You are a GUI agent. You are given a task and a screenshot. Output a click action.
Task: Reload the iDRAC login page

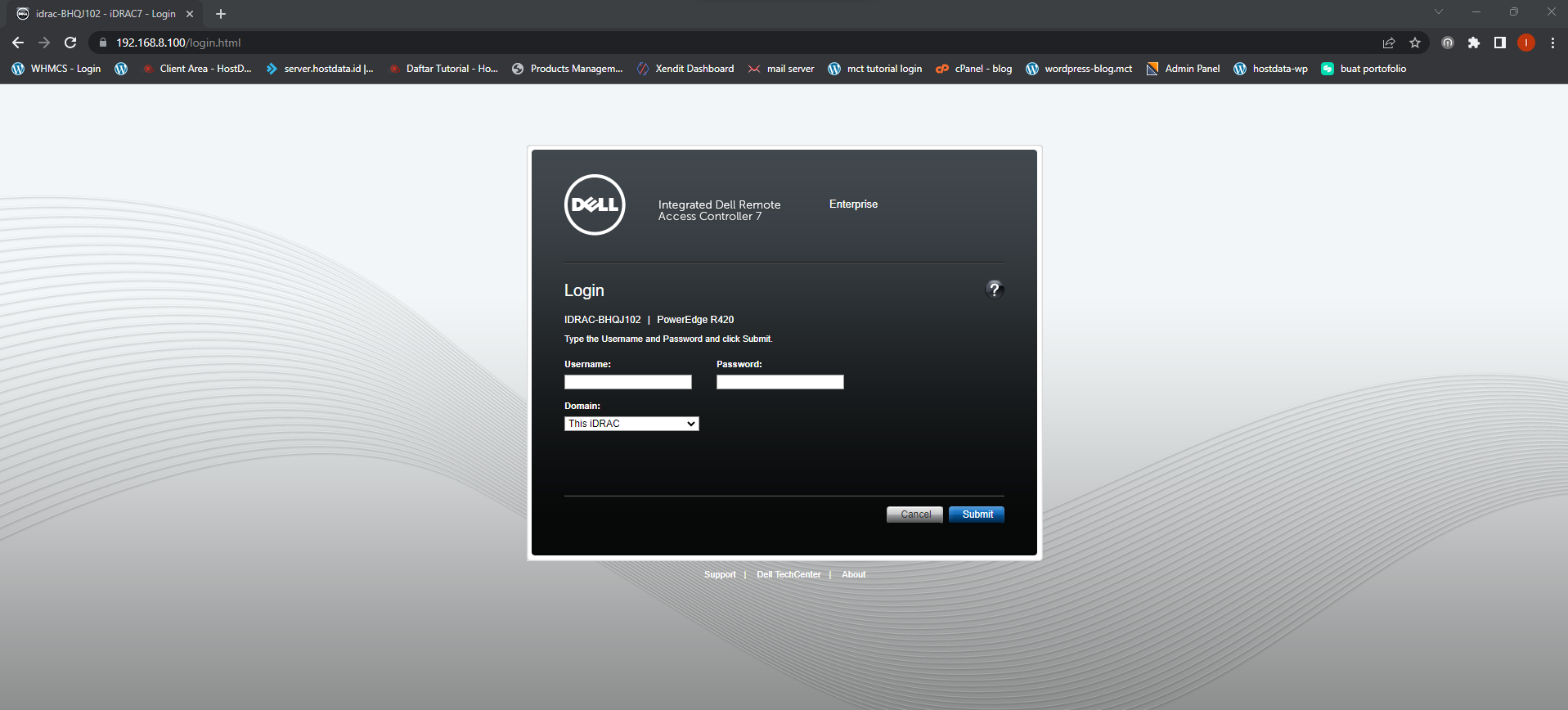pyautogui.click(x=70, y=43)
